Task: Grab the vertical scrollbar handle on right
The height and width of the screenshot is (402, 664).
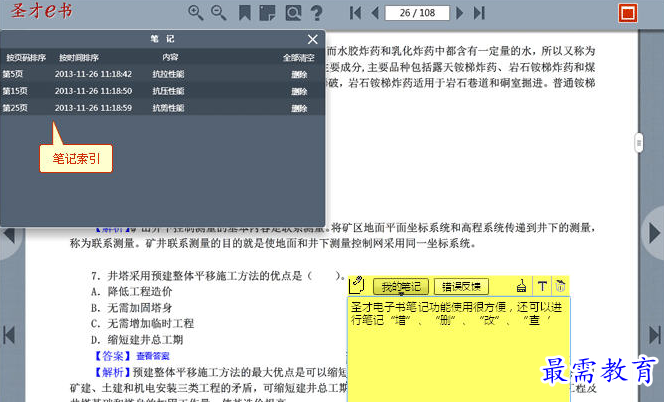Action: (639, 143)
